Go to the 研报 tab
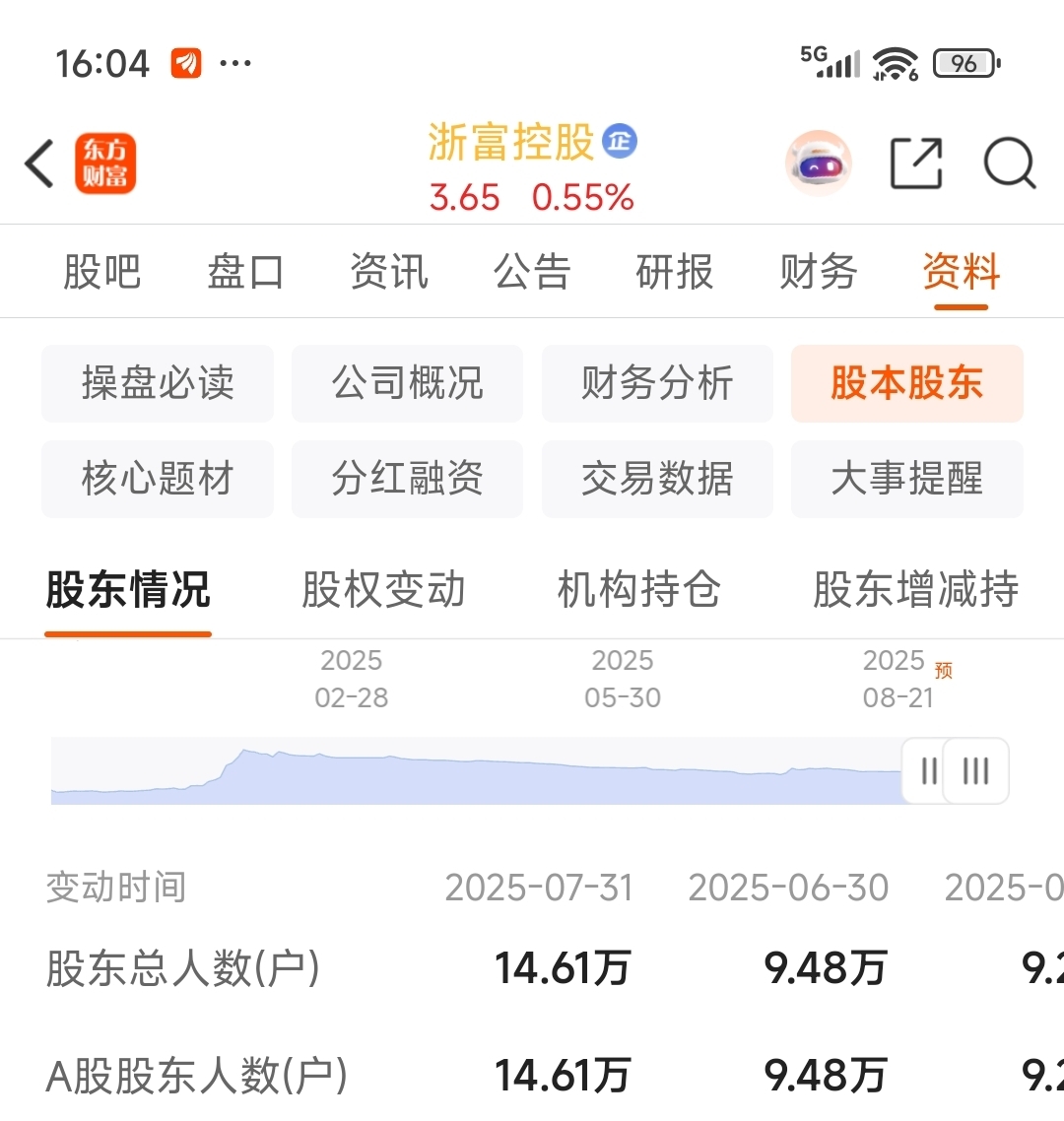The width and height of the screenshot is (1064, 1121). click(675, 272)
